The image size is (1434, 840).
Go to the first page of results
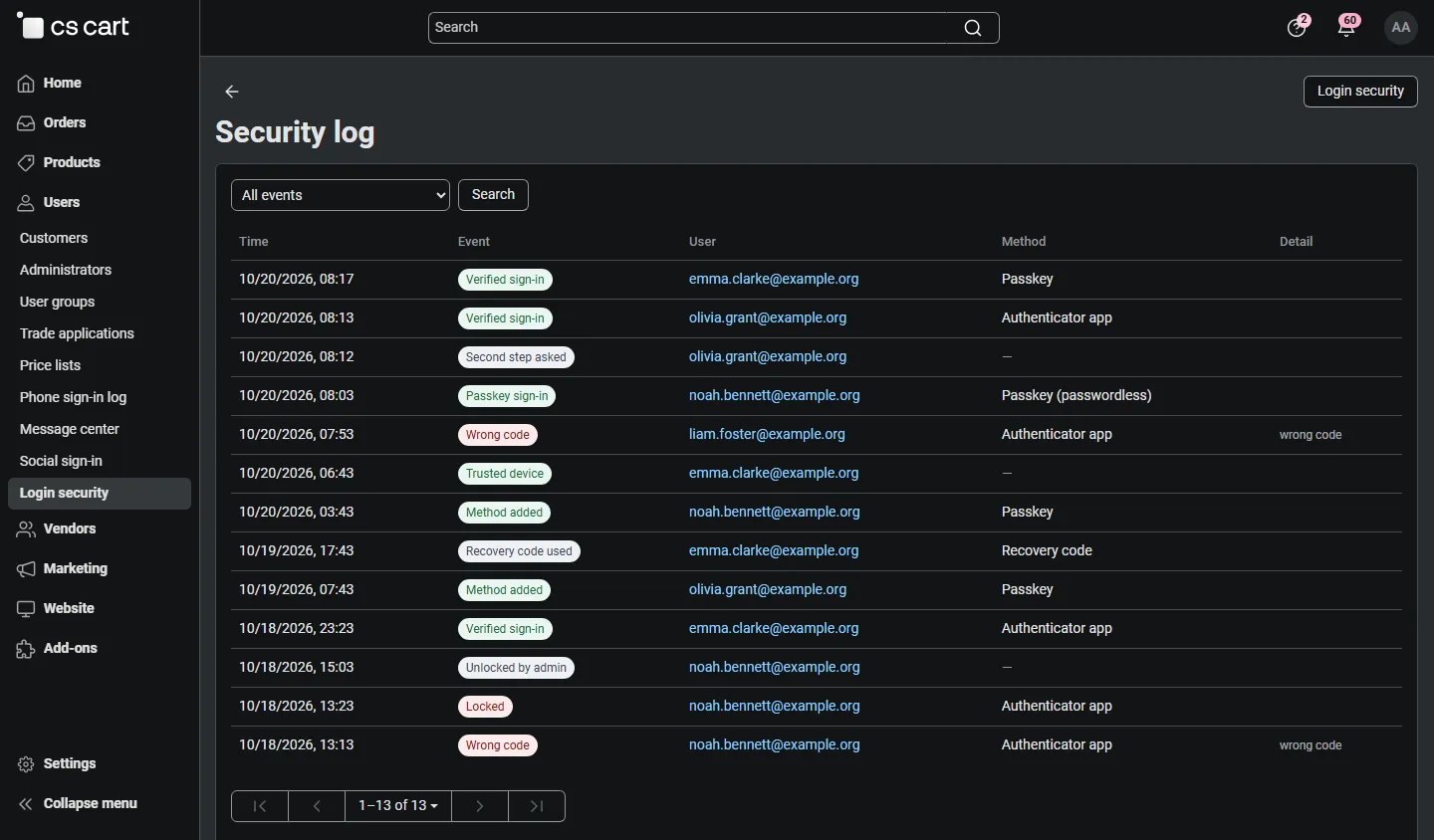260,806
